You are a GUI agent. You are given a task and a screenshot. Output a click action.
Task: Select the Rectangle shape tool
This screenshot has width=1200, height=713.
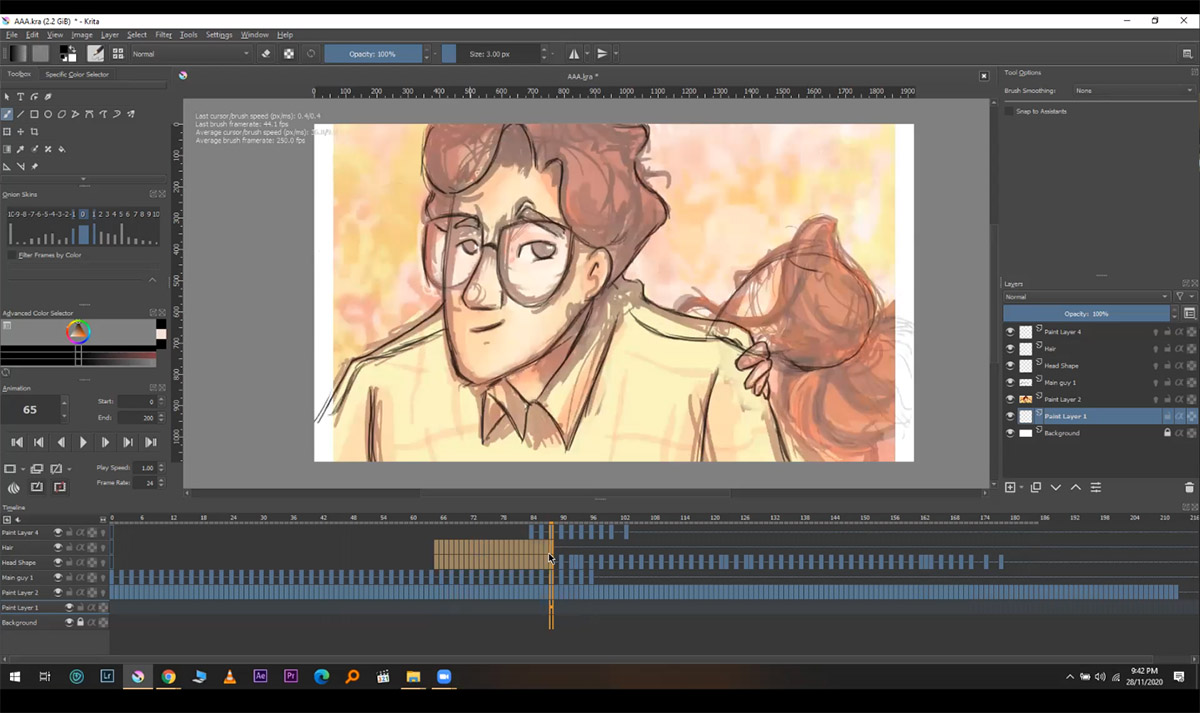coord(34,114)
